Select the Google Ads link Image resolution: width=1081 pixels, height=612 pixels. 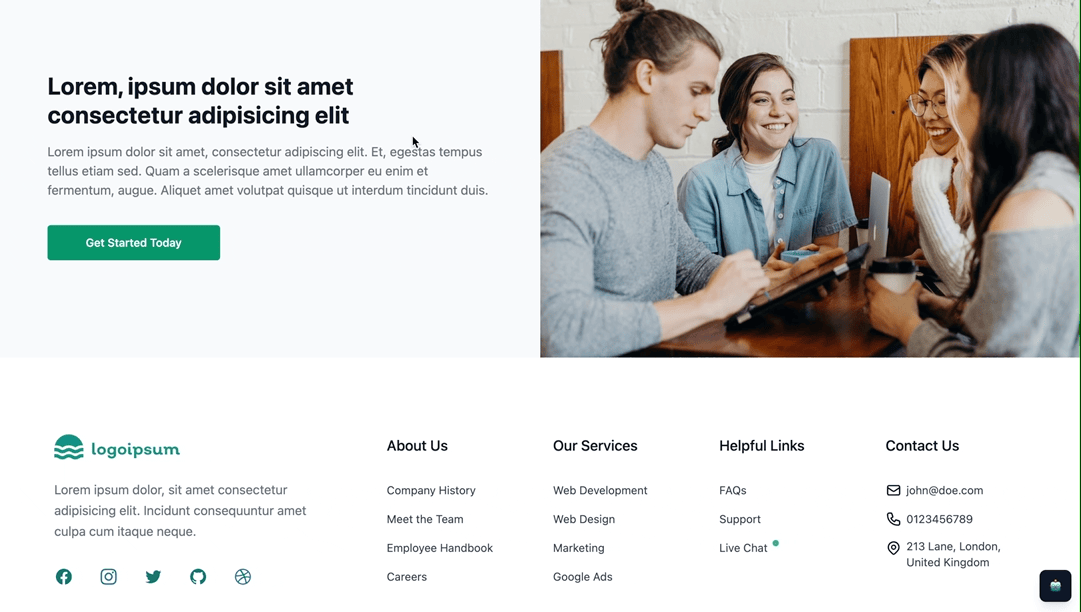[583, 577]
